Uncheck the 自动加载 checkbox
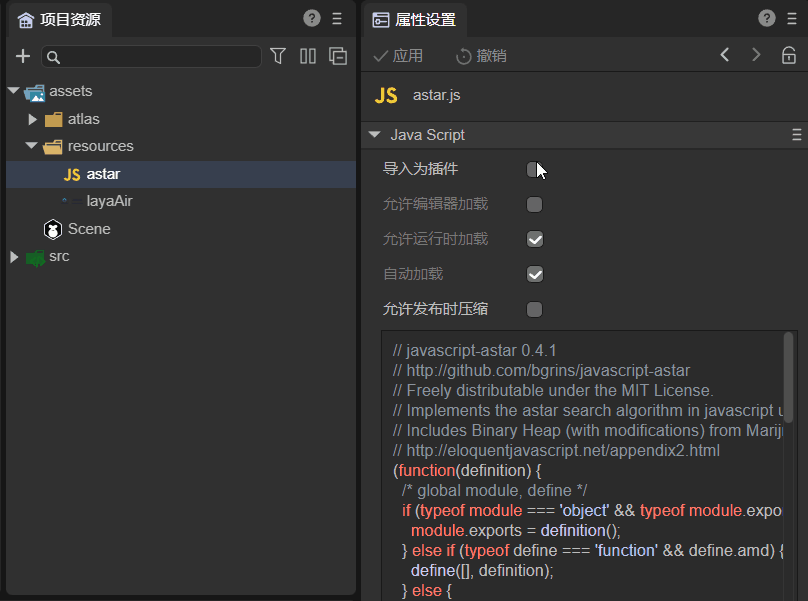 click(534, 275)
